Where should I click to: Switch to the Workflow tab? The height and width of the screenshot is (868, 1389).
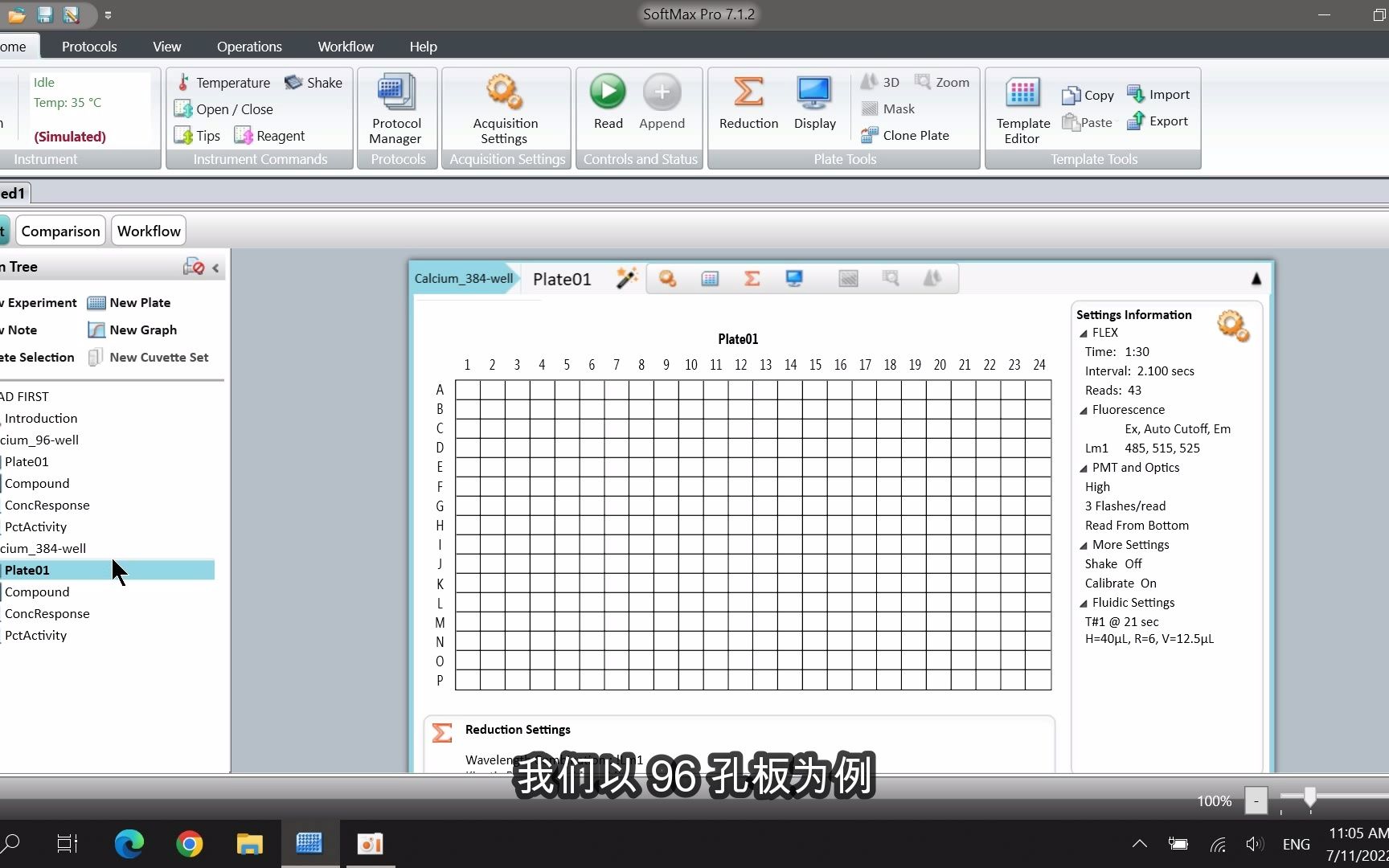(x=148, y=230)
